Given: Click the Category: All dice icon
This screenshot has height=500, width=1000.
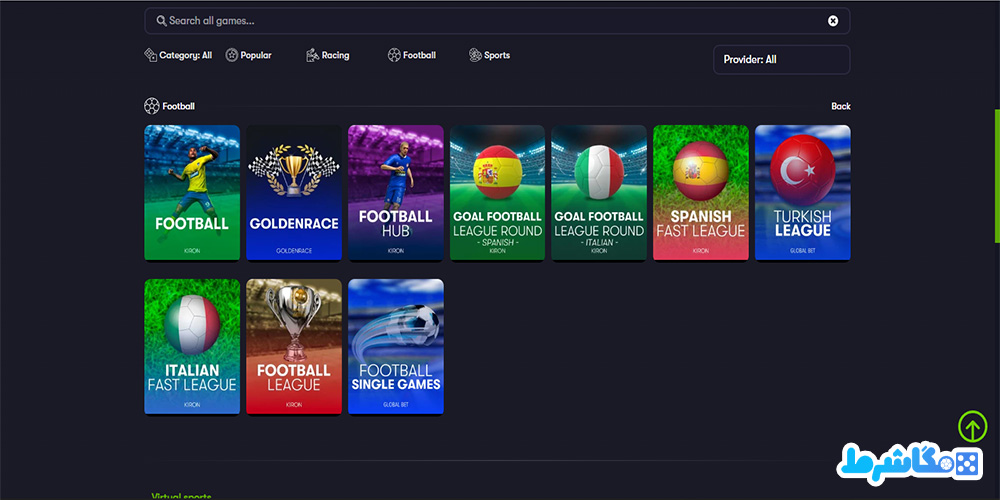Looking at the screenshot, I should tap(151, 55).
